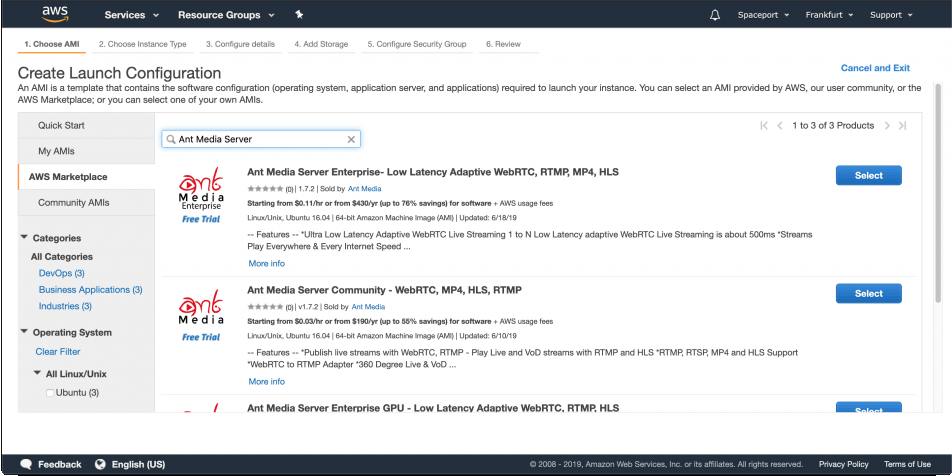The height and width of the screenshot is (476, 952).
Task: Focus the AMI search field
Action: click(261, 140)
